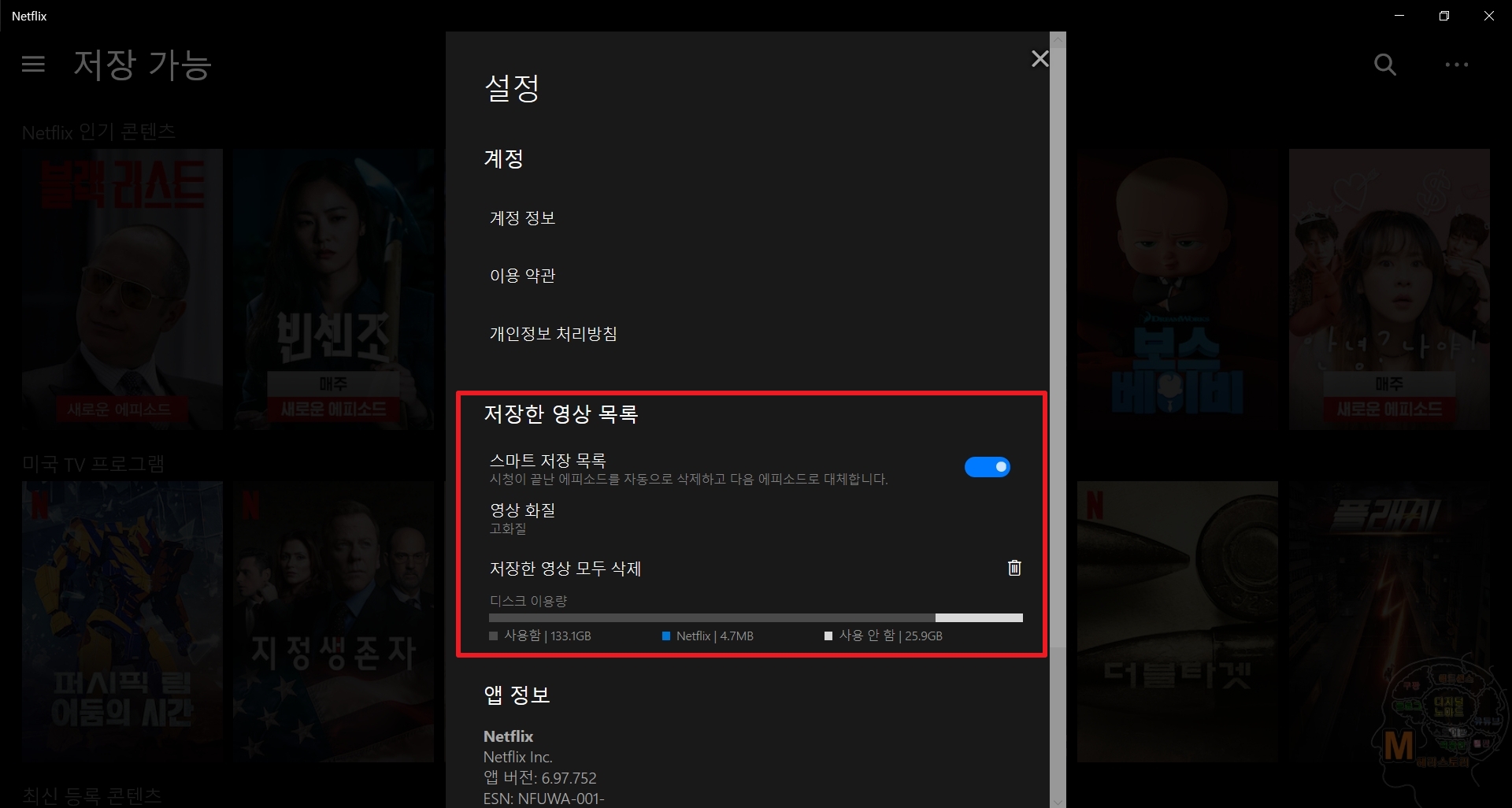Click the 앱 정보 section heading
This screenshot has height=808, width=1512.
point(517,695)
